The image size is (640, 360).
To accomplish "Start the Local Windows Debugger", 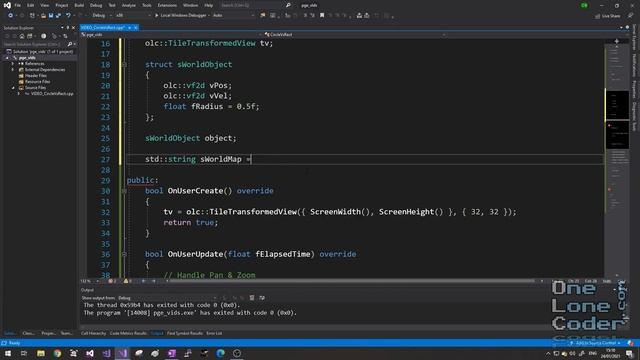I will 180,16.
